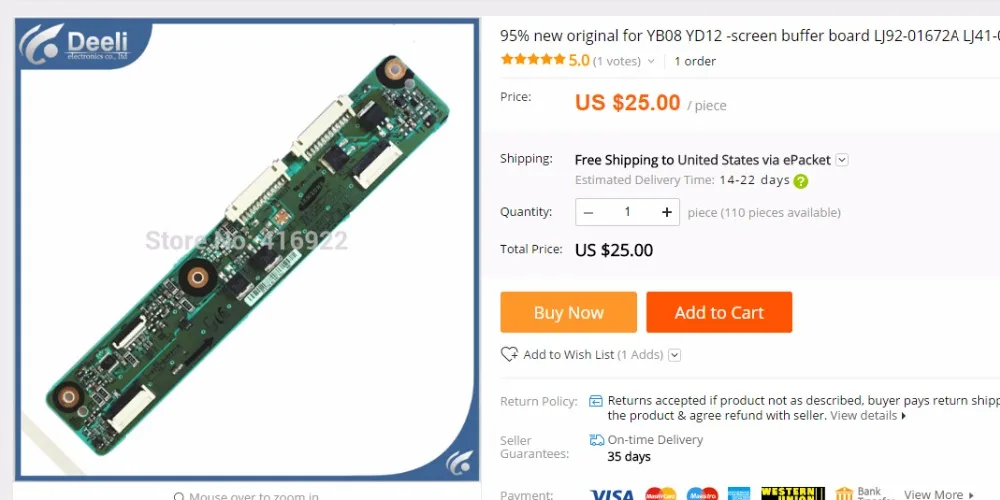Image resolution: width=1000 pixels, height=500 pixels.
Task: Click the Buy Now button
Action: [x=568, y=312]
